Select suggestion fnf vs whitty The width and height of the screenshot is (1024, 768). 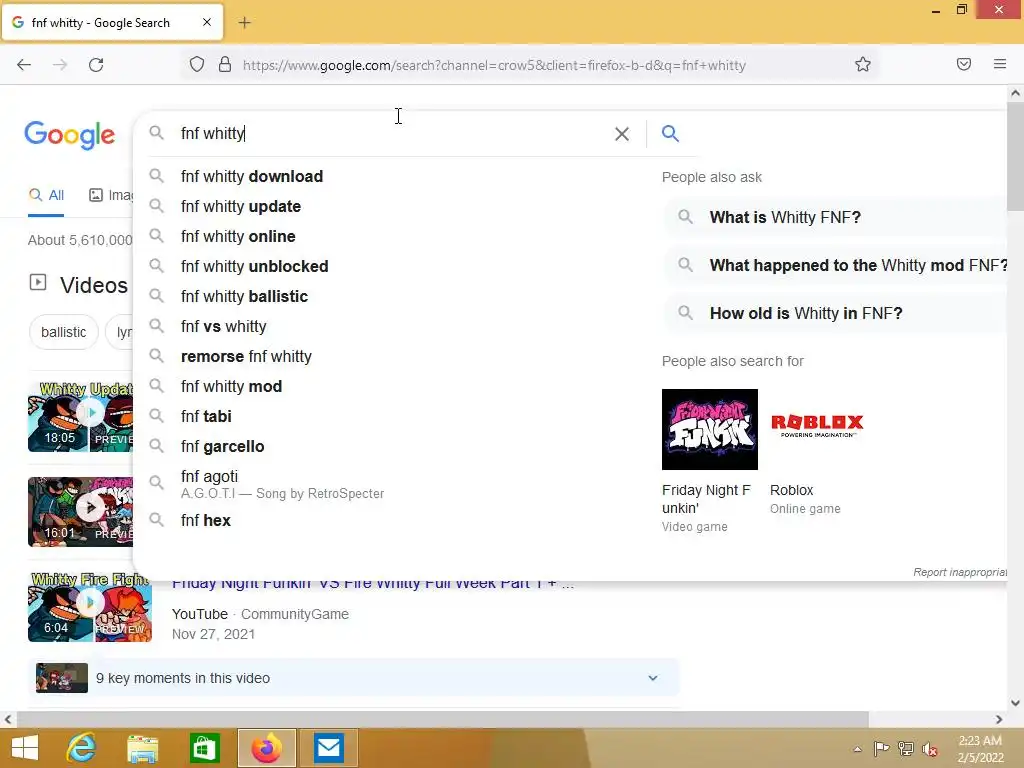pos(224,327)
